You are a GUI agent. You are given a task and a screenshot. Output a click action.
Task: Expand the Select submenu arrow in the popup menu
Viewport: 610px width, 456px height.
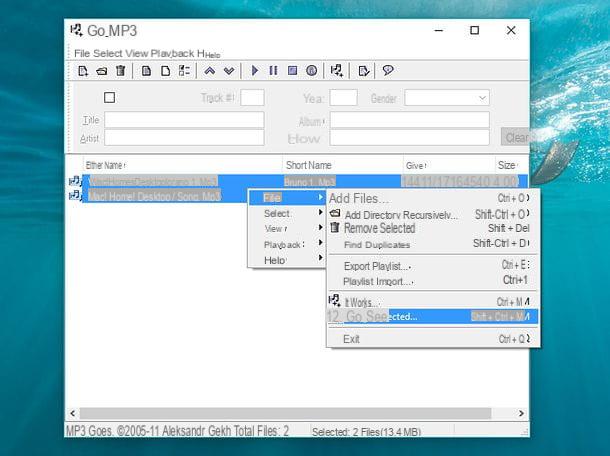321,212
